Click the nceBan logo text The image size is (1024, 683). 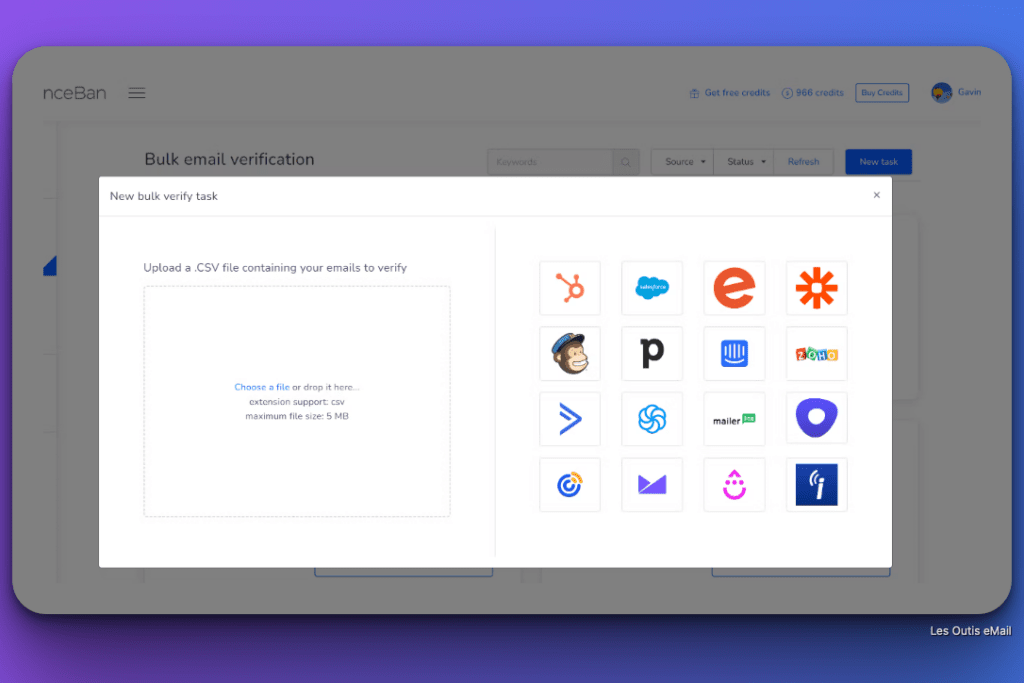pyautogui.click(x=74, y=93)
